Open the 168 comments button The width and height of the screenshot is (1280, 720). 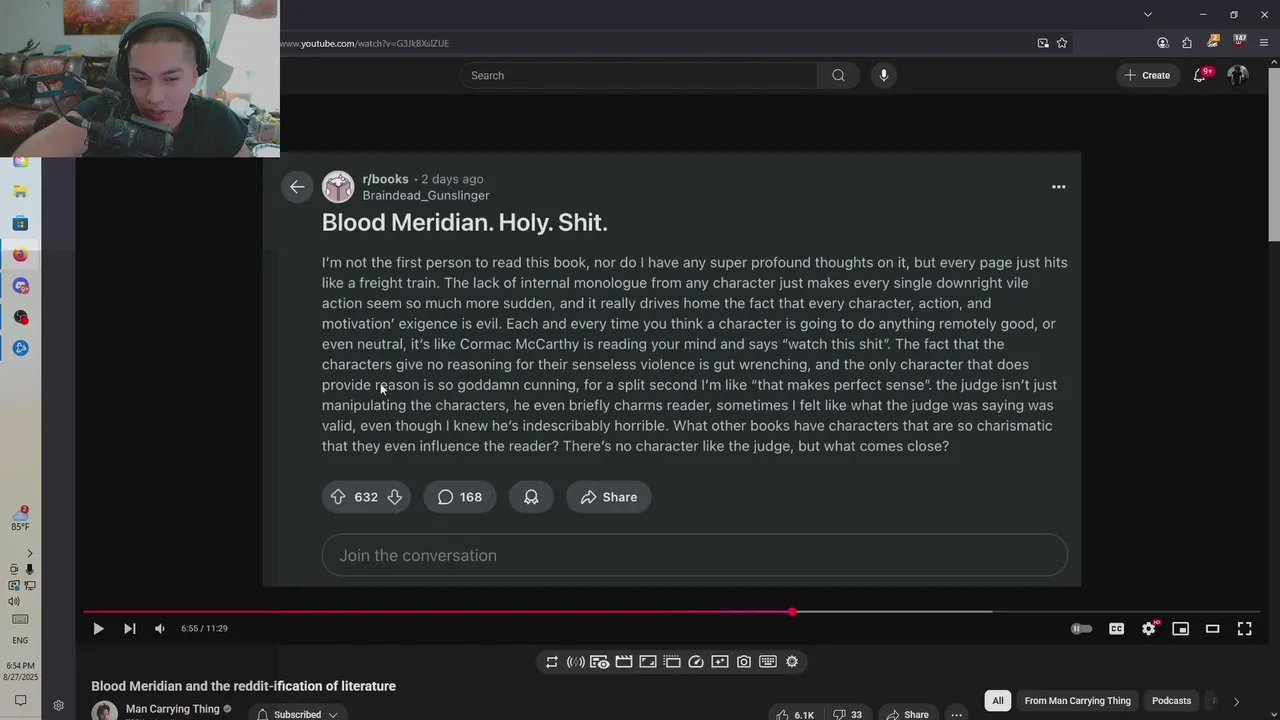point(460,497)
